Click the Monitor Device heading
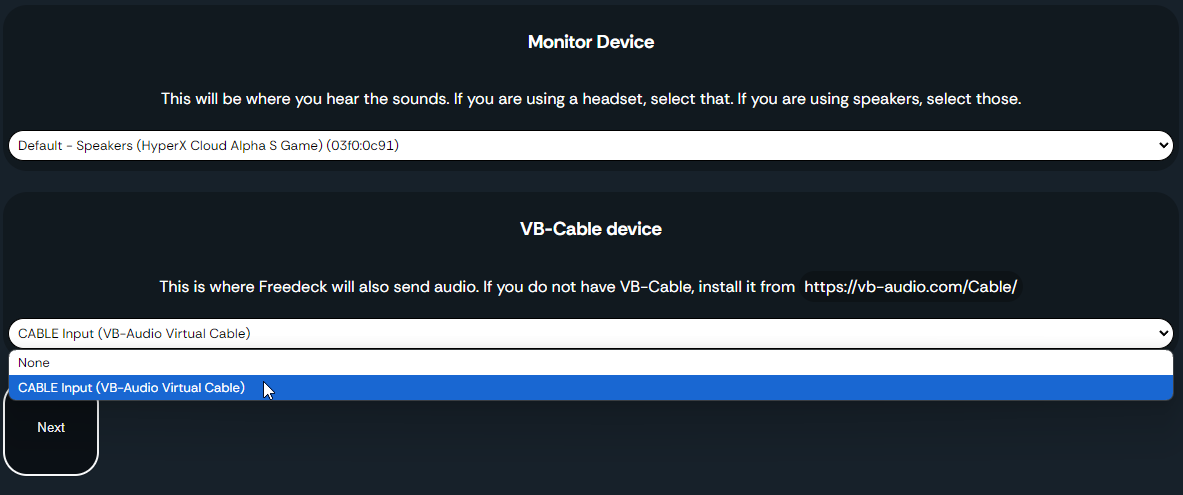 [591, 42]
